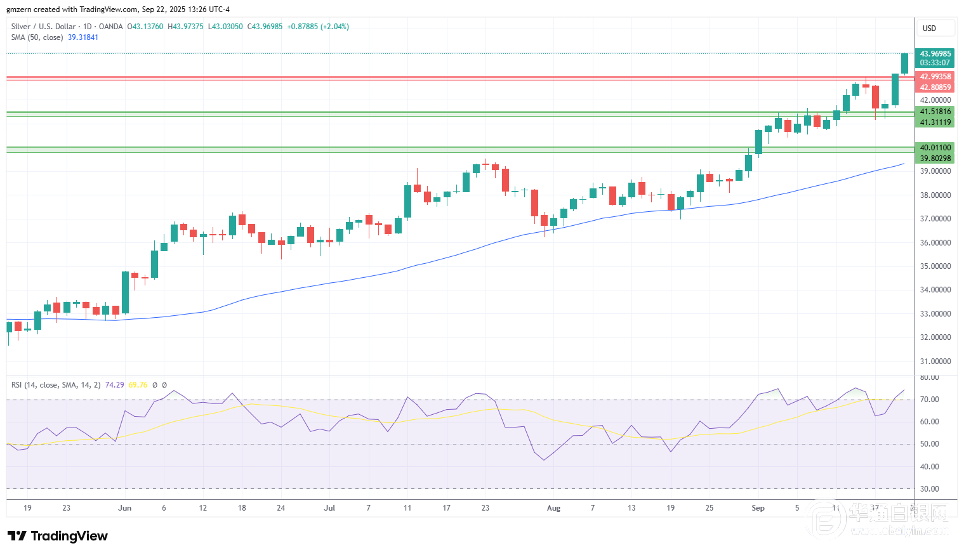The image size is (964, 556).
Task: Select the green support label 41.51816
Action: pyautogui.click(x=934, y=112)
